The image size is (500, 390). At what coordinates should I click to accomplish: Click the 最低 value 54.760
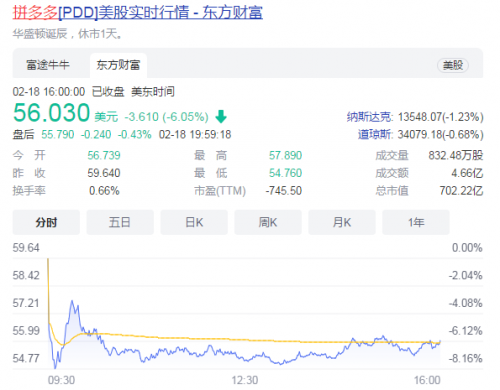coord(286,173)
